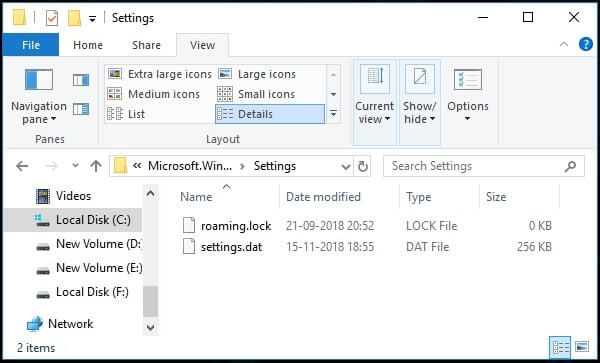Viewport: 600px width, 363px height.
Task: Refresh the folder with the refresh icon
Action: (362, 166)
